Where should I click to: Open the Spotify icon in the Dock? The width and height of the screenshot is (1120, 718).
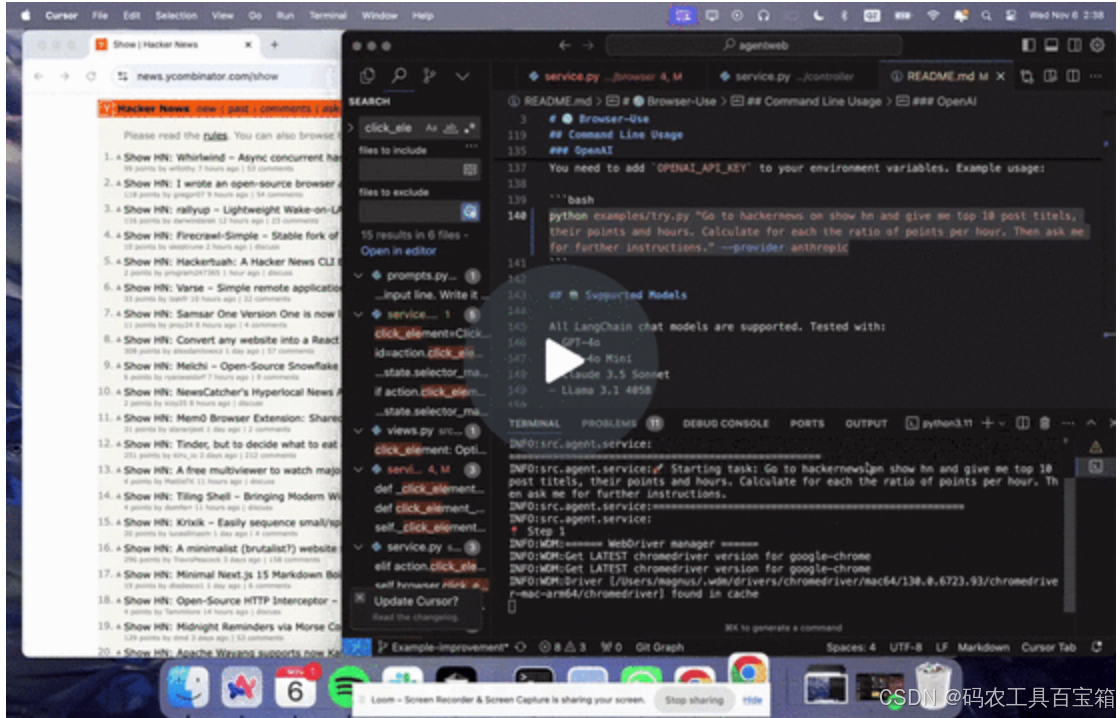tap(348, 686)
